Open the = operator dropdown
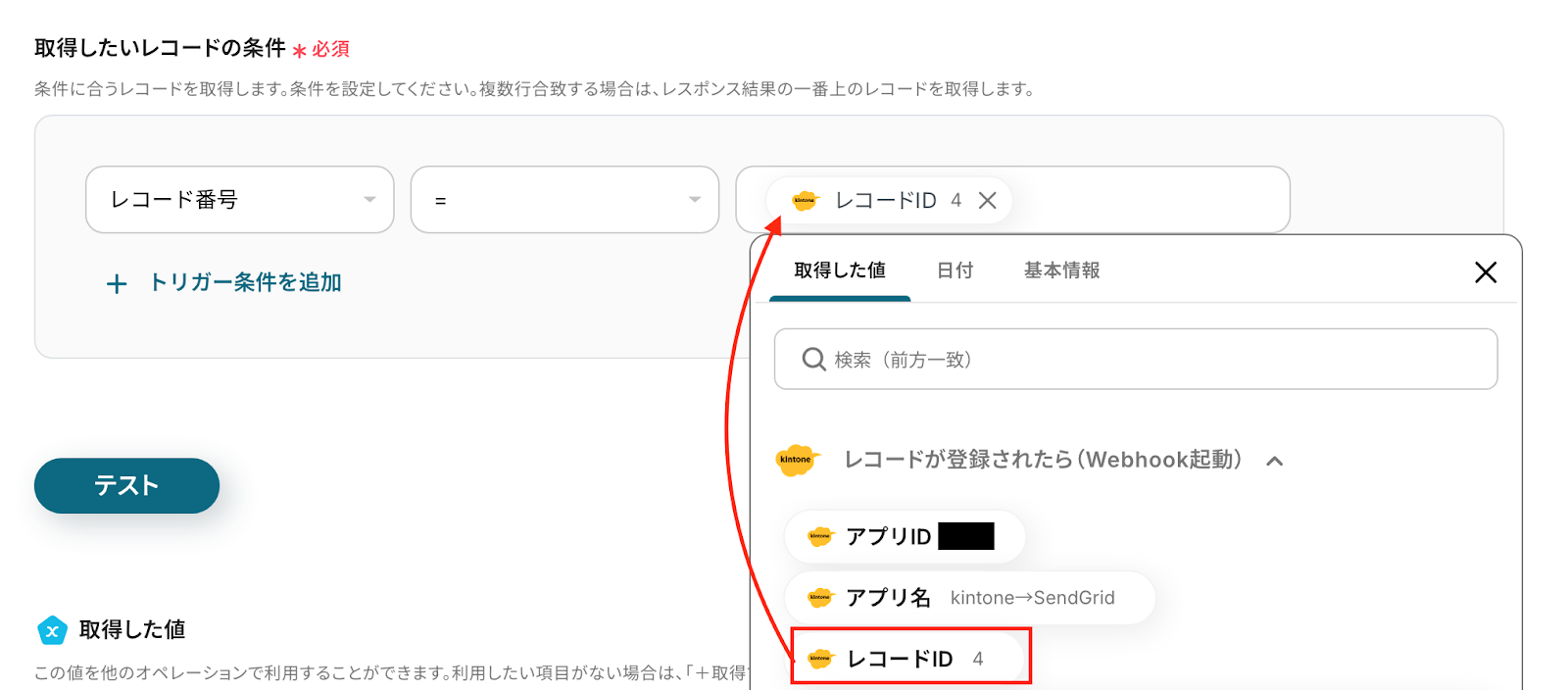The image size is (1568, 690). click(x=564, y=200)
